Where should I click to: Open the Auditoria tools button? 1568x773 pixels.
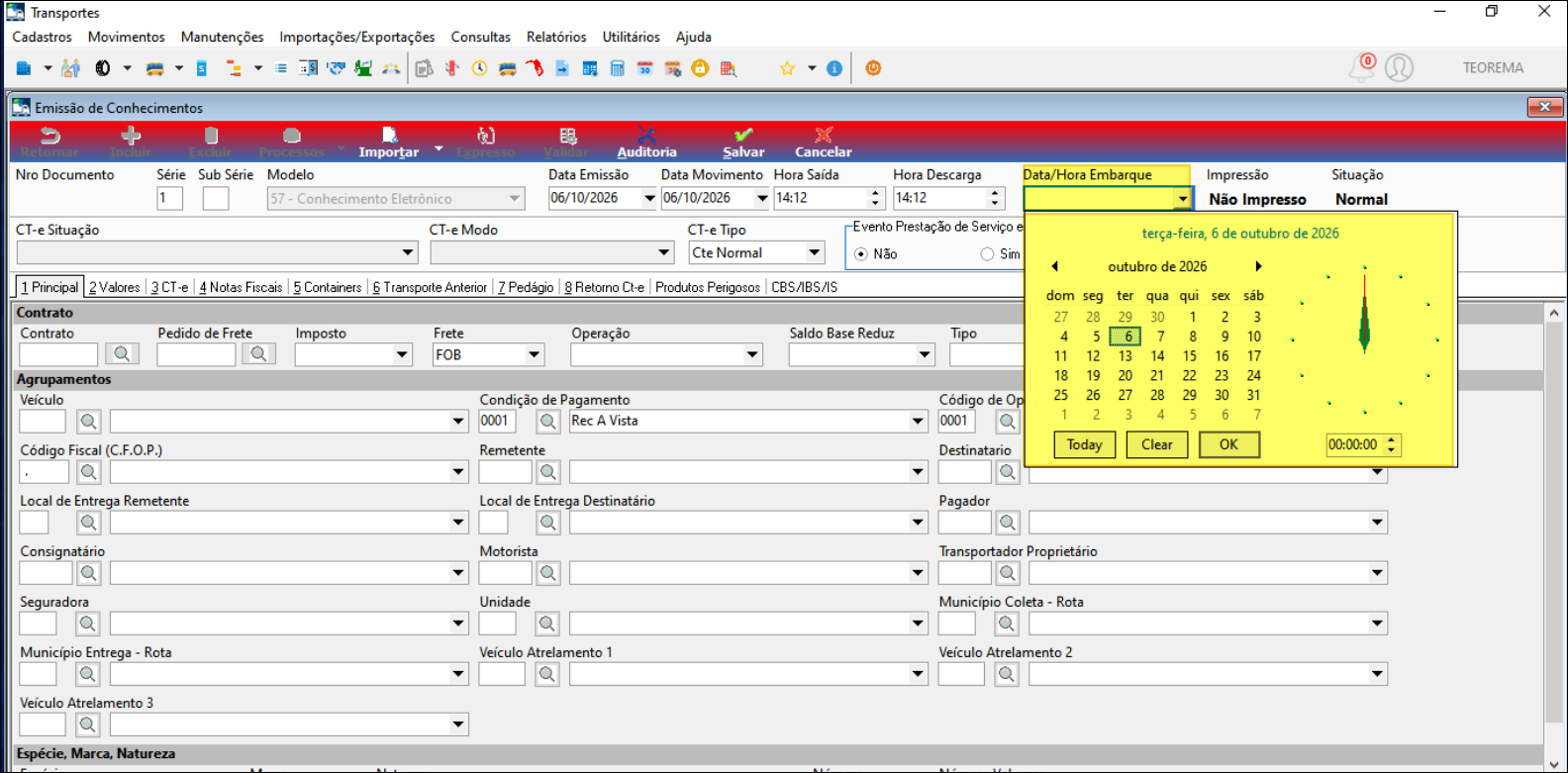click(x=646, y=143)
